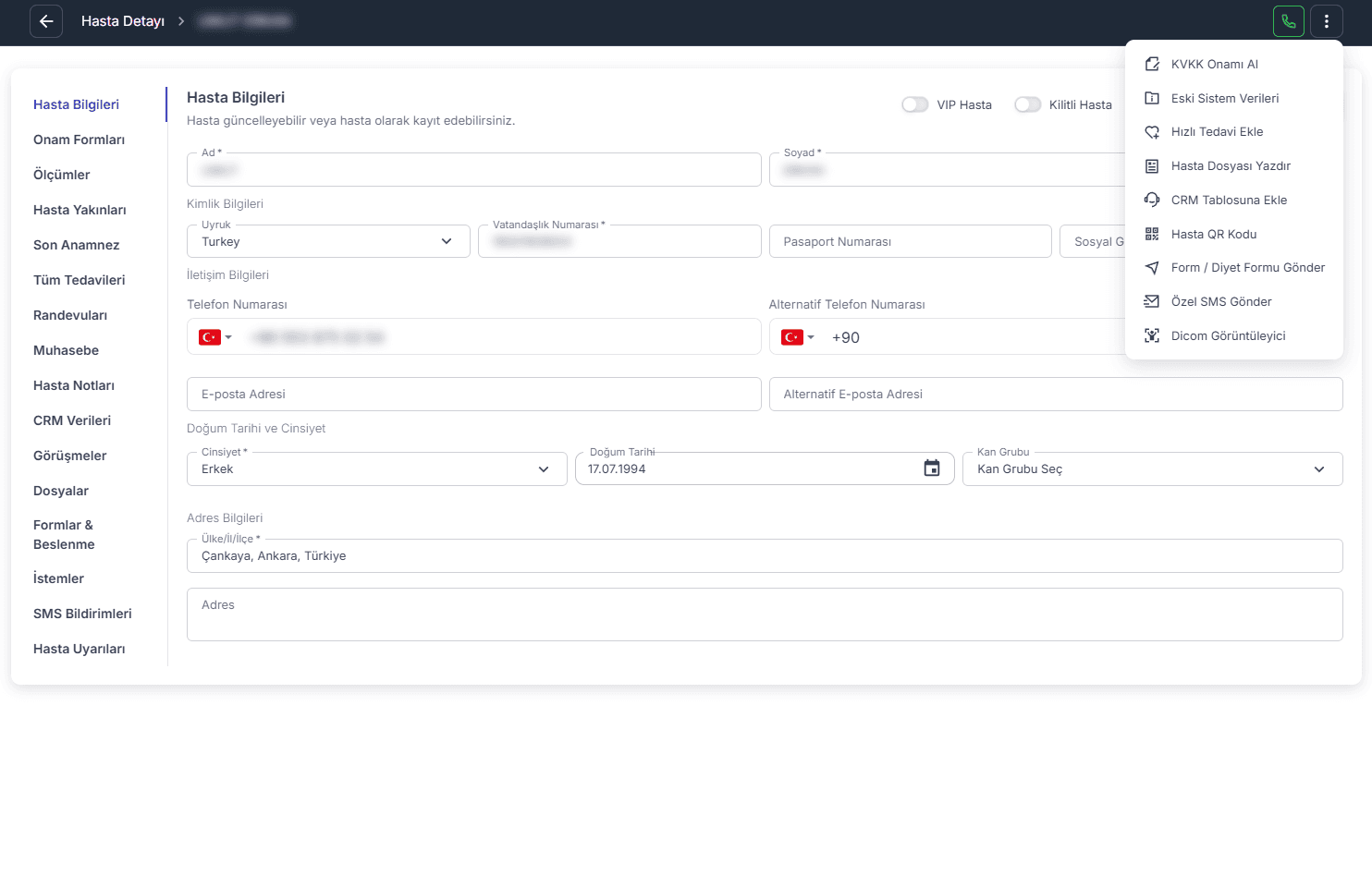Image resolution: width=1372 pixels, height=876 pixels.
Task: Open the Dosyalar sidebar section
Action: [61, 491]
